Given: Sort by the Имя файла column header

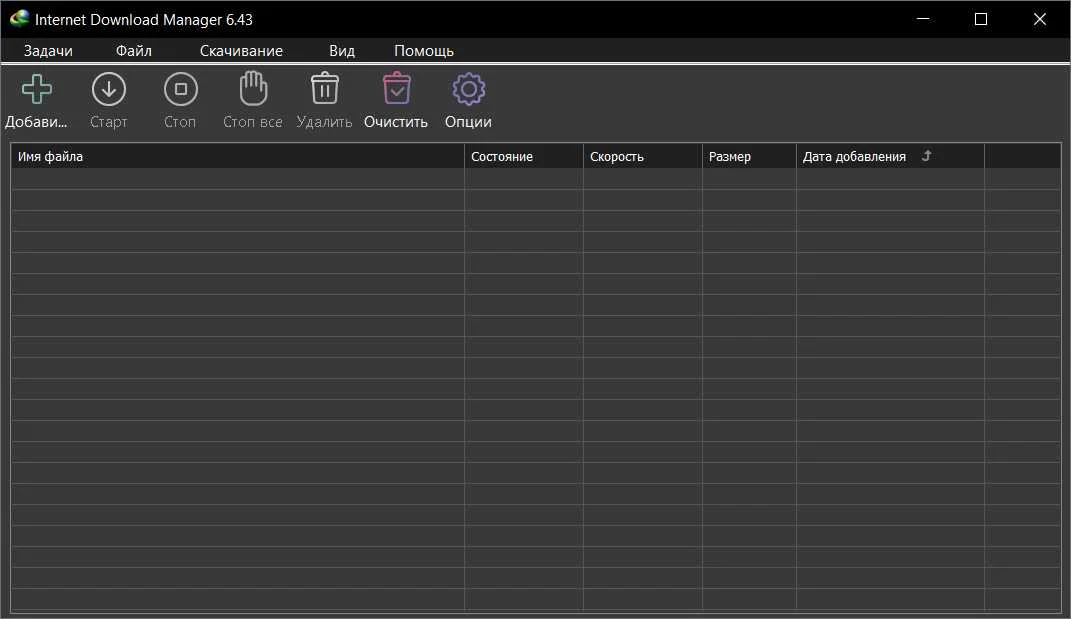Looking at the screenshot, I should point(238,156).
